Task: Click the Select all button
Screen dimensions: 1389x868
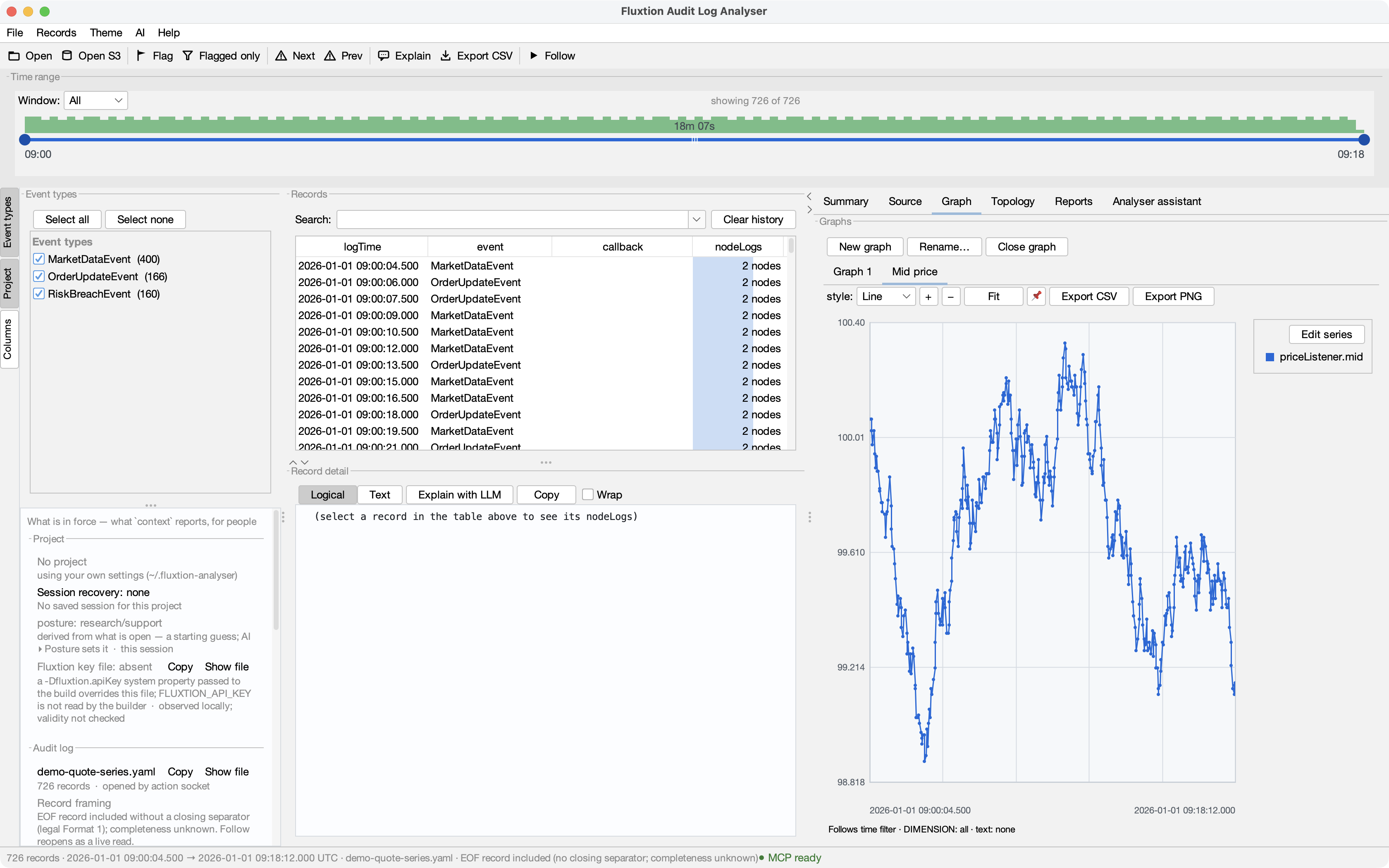Action: coord(67,219)
